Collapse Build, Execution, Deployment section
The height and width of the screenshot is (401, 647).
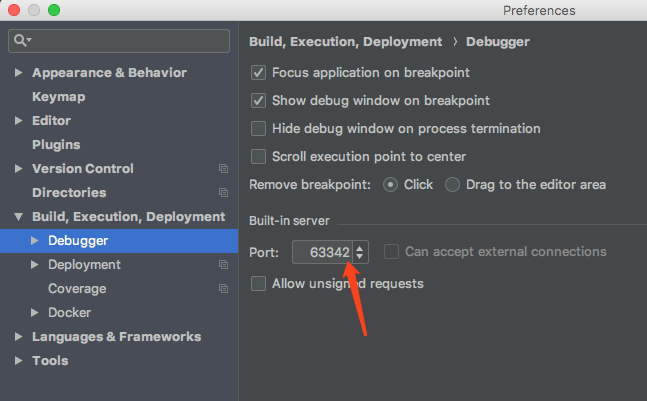pyautogui.click(x=19, y=217)
